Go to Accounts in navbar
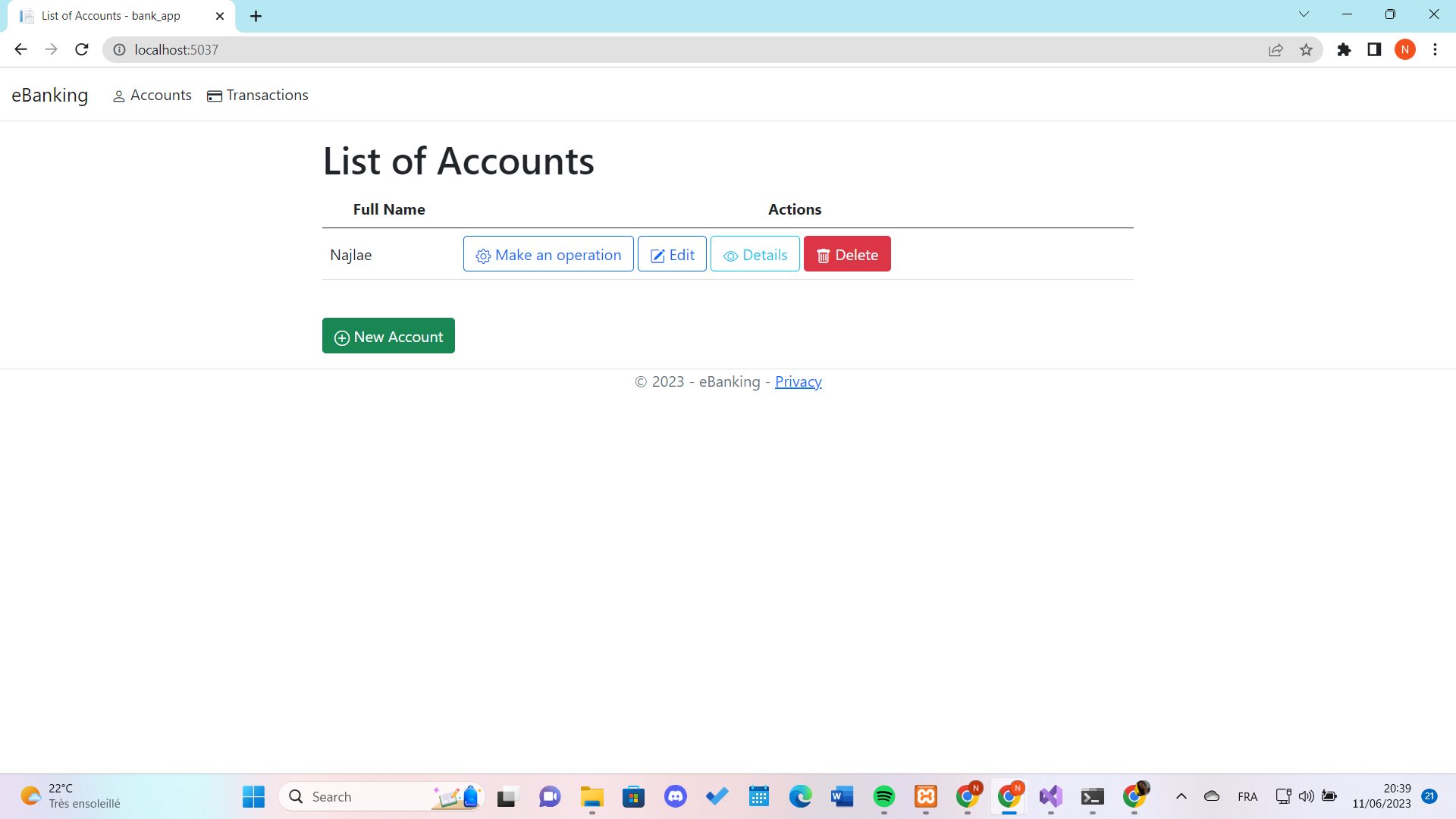Screen dimensions: 1456x819 tap(152, 96)
